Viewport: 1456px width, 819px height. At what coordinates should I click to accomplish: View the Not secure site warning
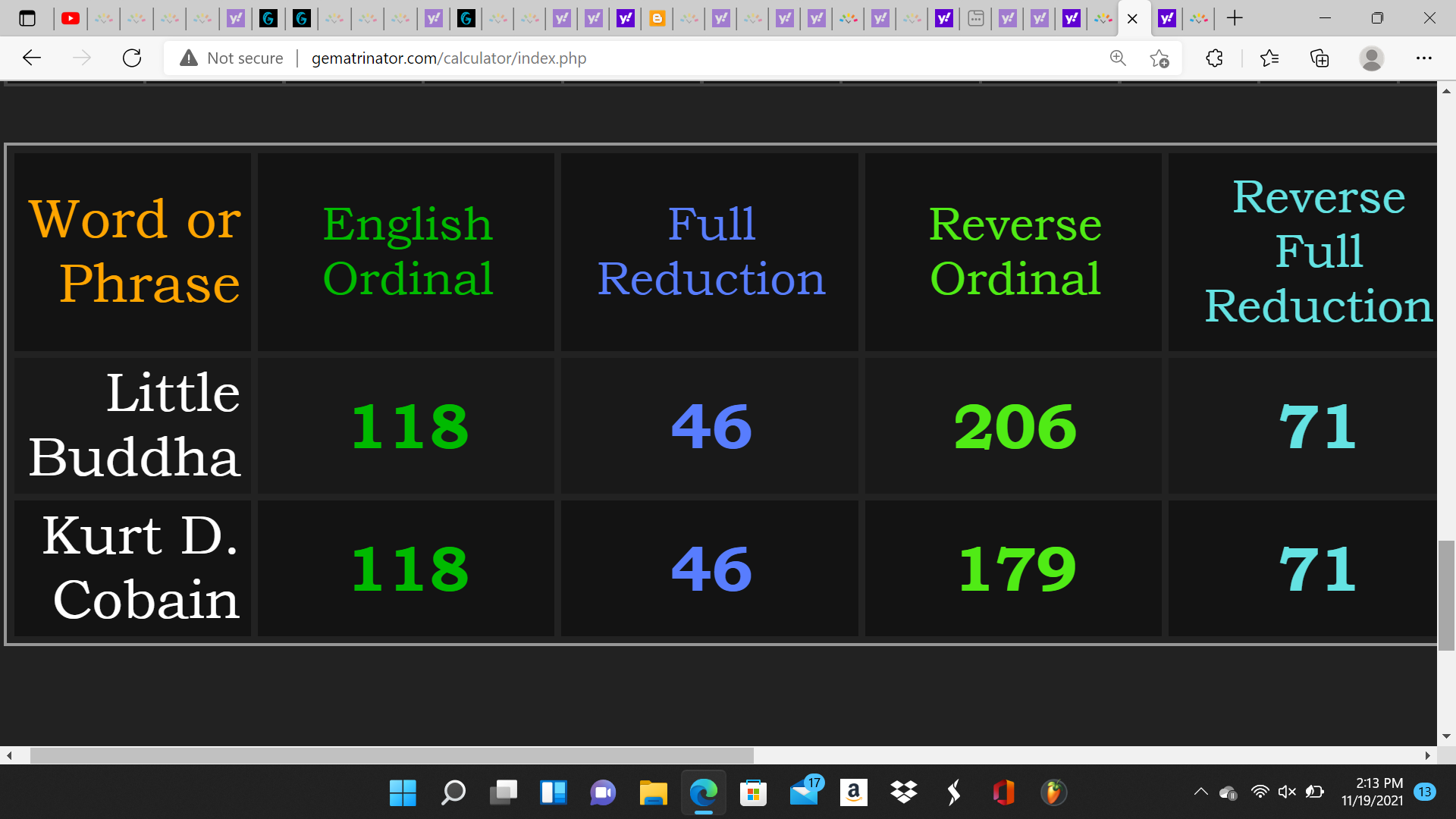[232, 58]
